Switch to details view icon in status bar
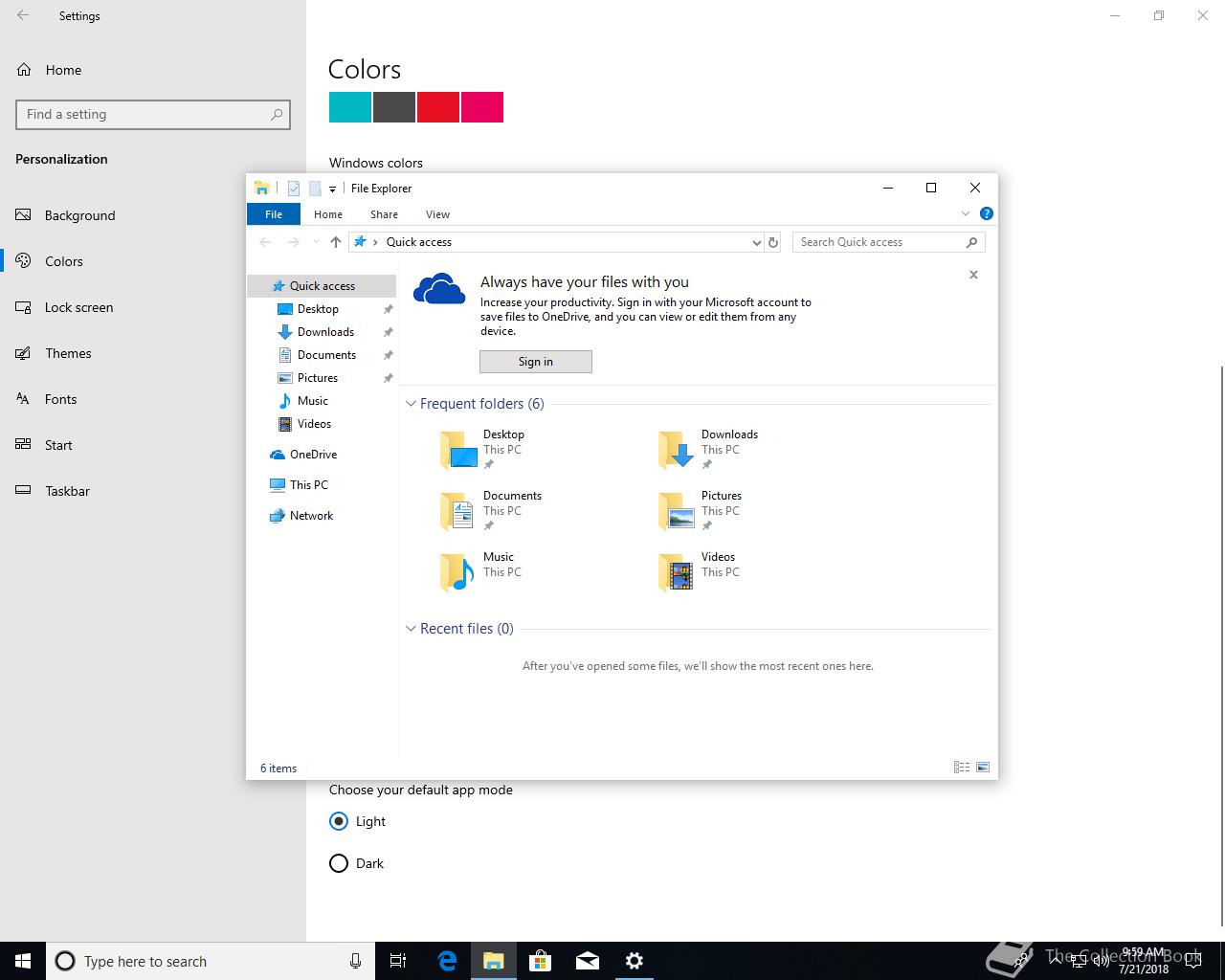Image resolution: width=1225 pixels, height=980 pixels. 962,768
